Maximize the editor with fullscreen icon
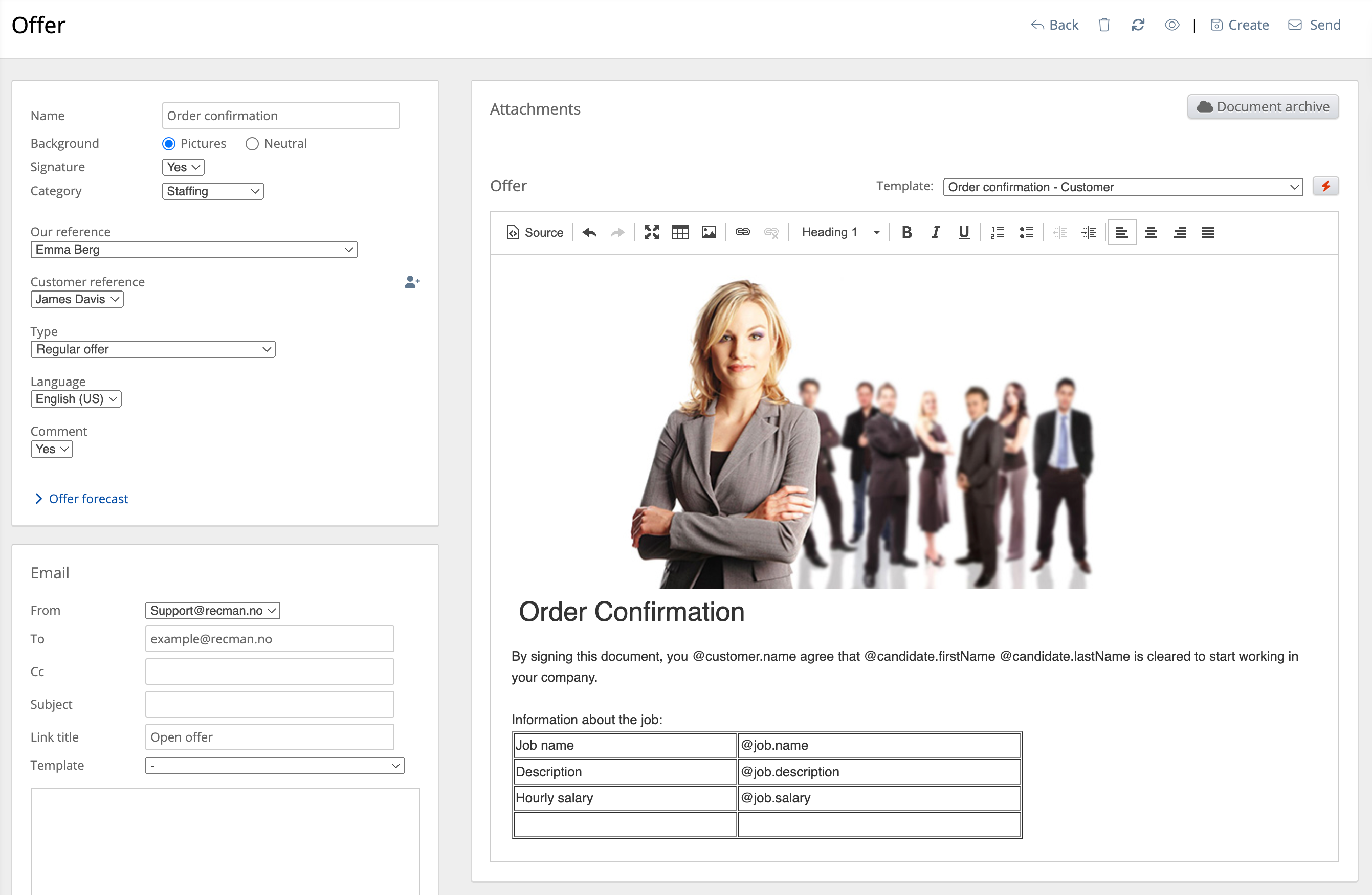Viewport: 1372px width, 895px height. click(x=651, y=232)
